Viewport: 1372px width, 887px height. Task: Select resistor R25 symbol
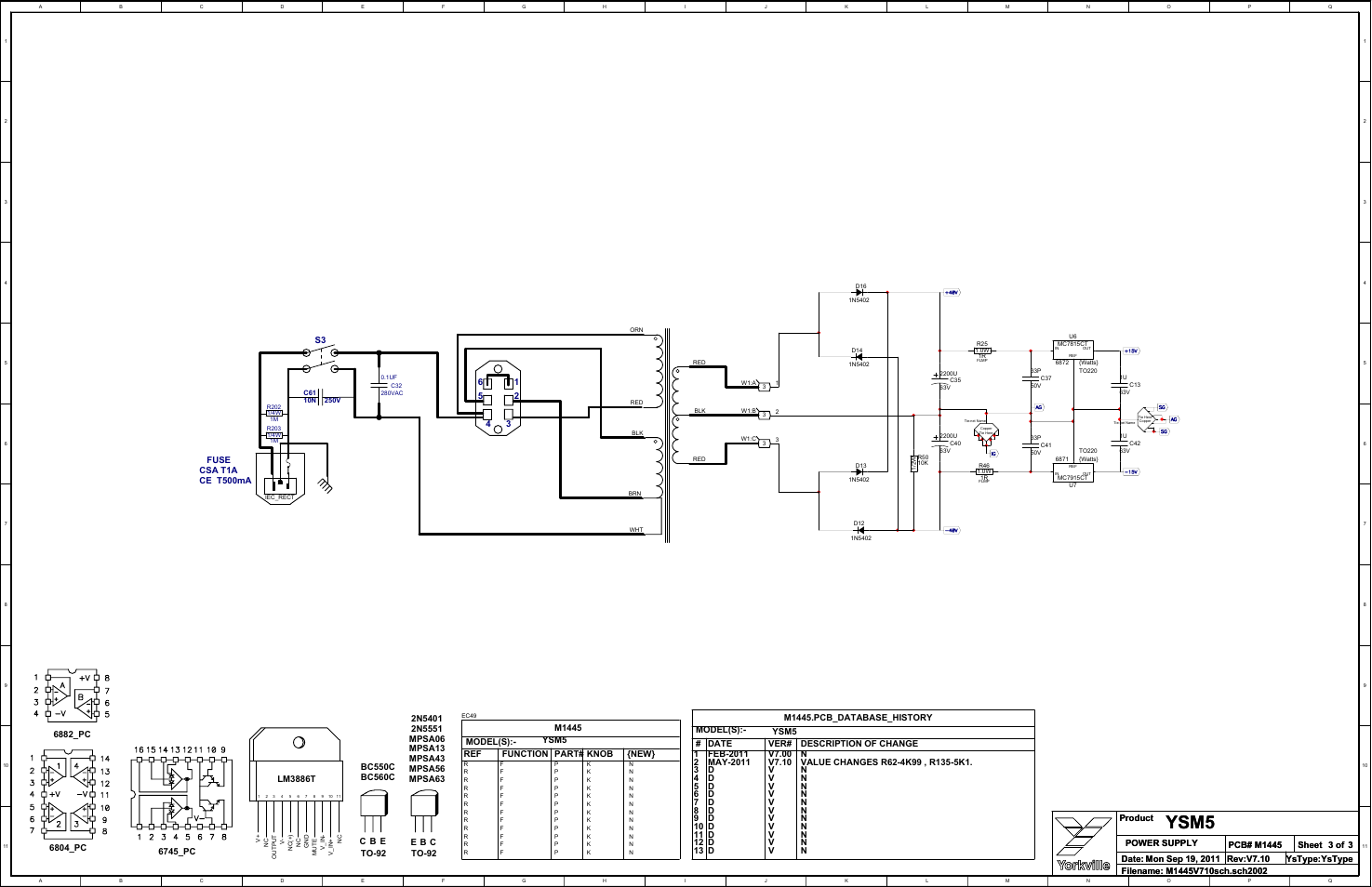(983, 351)
